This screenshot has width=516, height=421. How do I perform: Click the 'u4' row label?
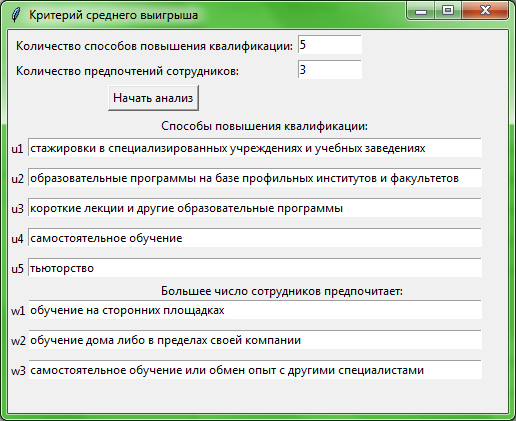[x=17, y=239]
